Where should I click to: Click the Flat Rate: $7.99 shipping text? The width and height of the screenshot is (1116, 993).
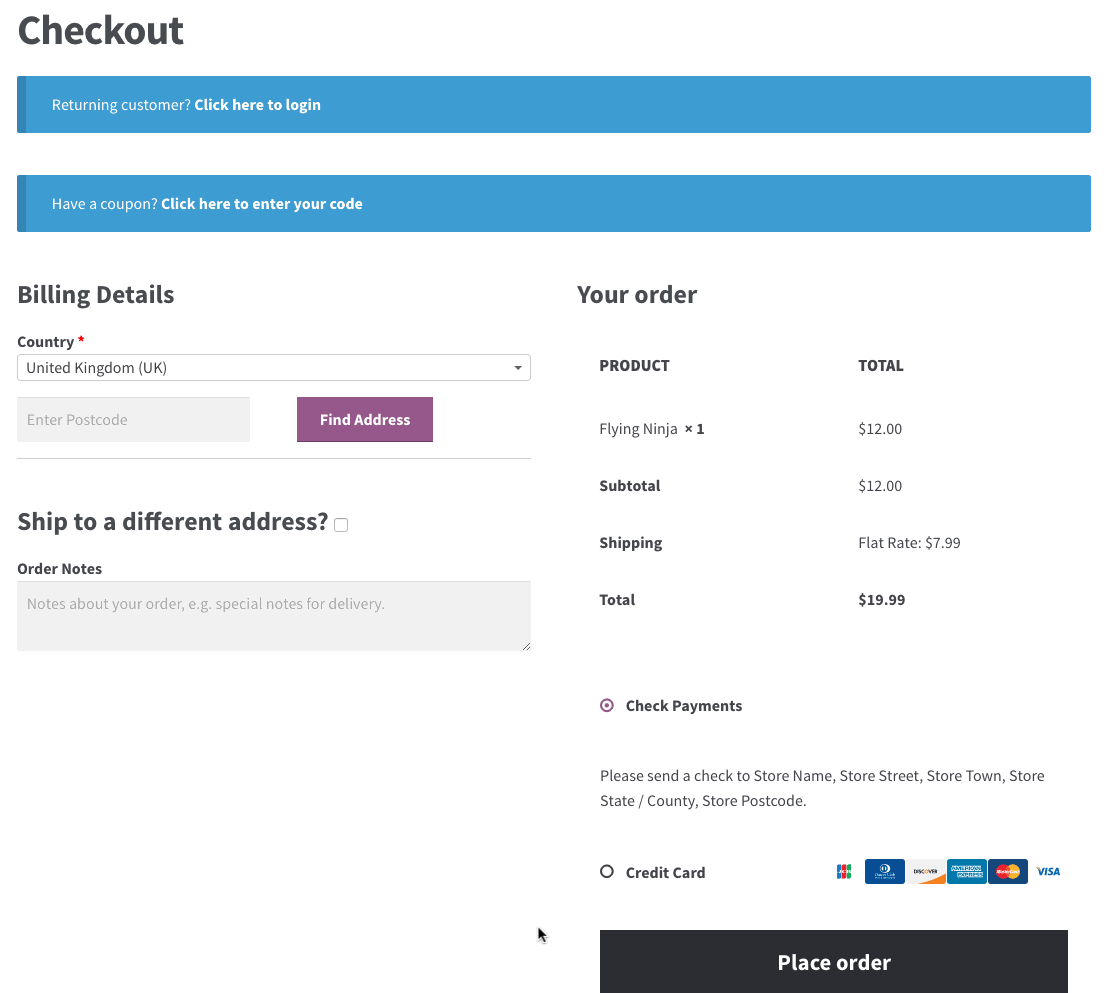[909, 542]
